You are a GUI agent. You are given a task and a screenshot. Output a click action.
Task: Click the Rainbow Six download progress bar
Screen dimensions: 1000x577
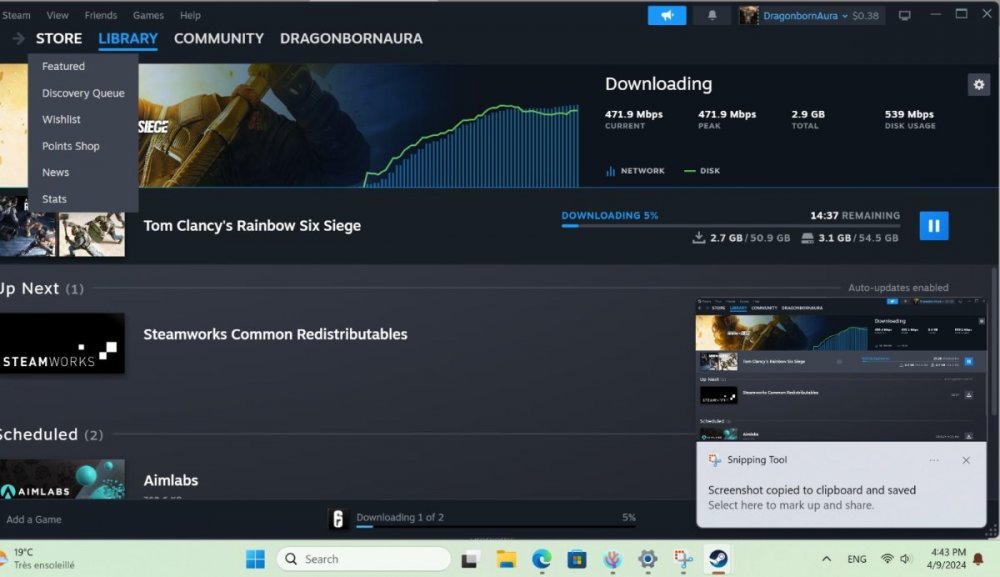pos(730,226)
